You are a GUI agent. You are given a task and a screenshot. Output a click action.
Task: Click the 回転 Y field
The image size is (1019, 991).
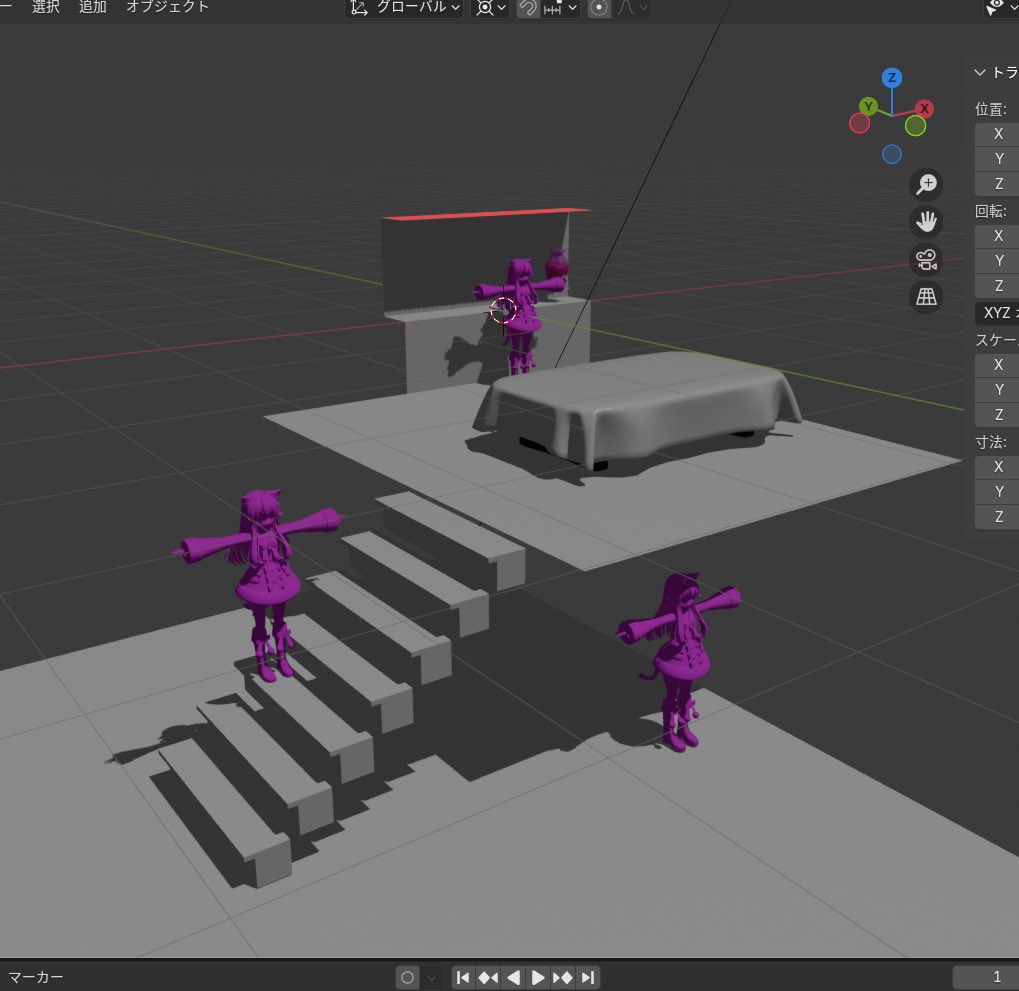coord(997,261)
